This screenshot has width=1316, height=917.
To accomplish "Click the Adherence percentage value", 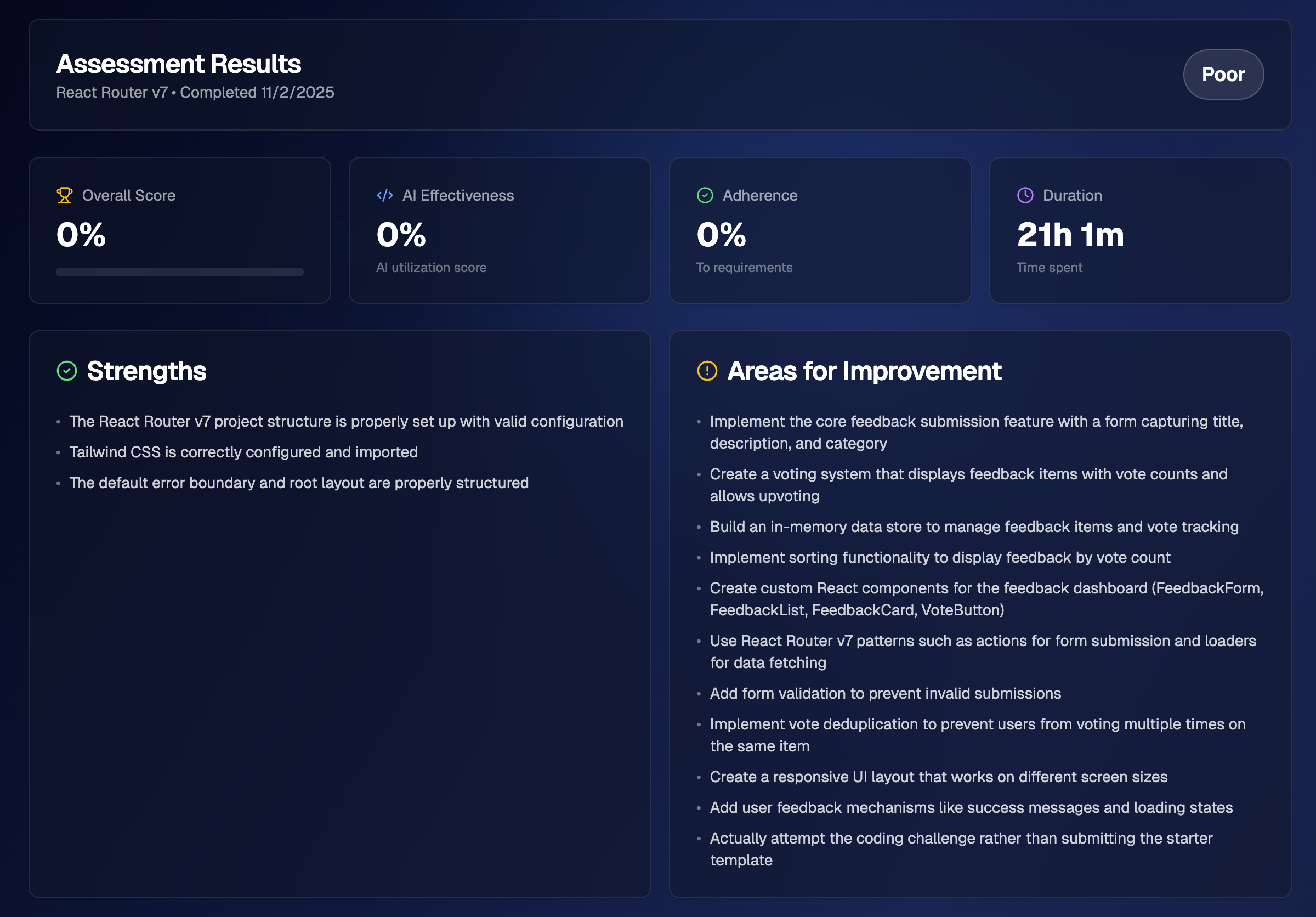I will [x=720, y=235].
